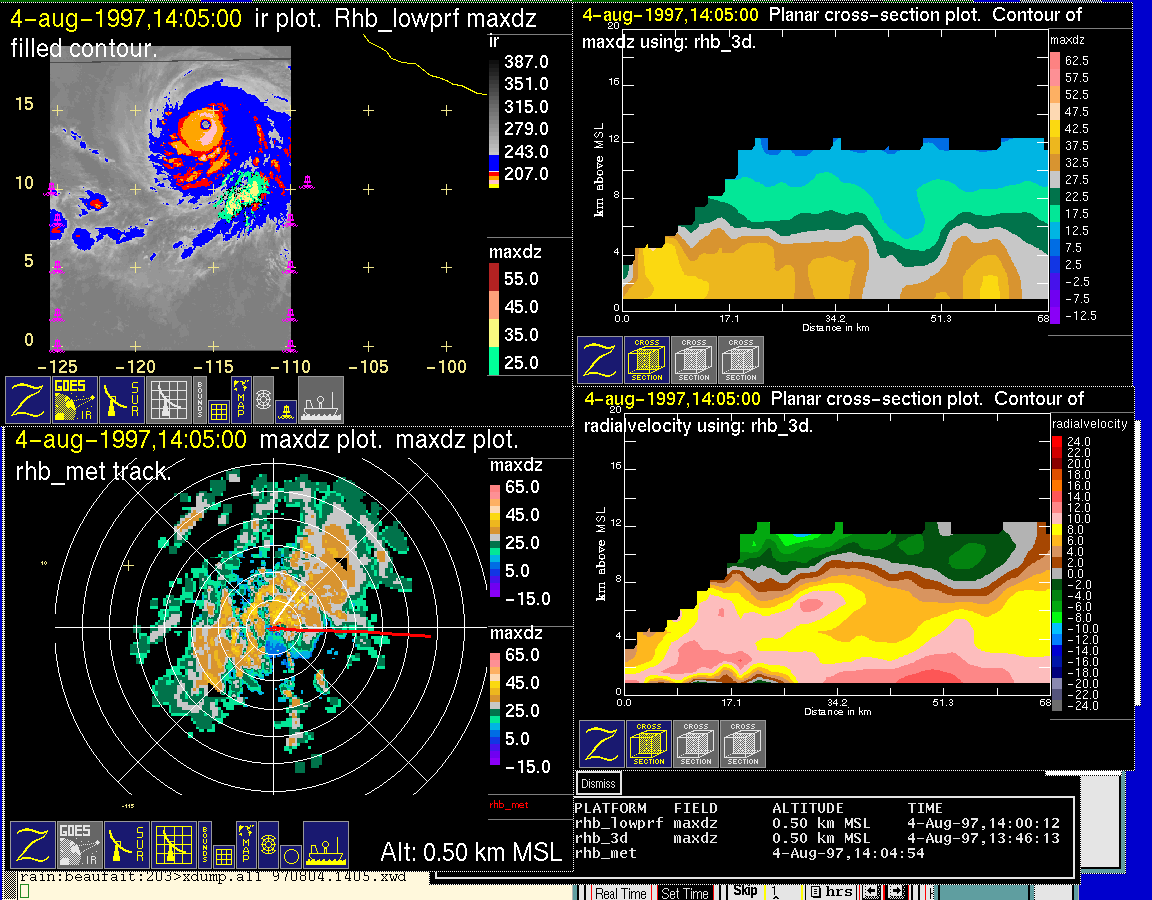Click the Z icon in the IR plot toolbar
The height and width of the screenshot is (900, 1152).
(27, 400)
